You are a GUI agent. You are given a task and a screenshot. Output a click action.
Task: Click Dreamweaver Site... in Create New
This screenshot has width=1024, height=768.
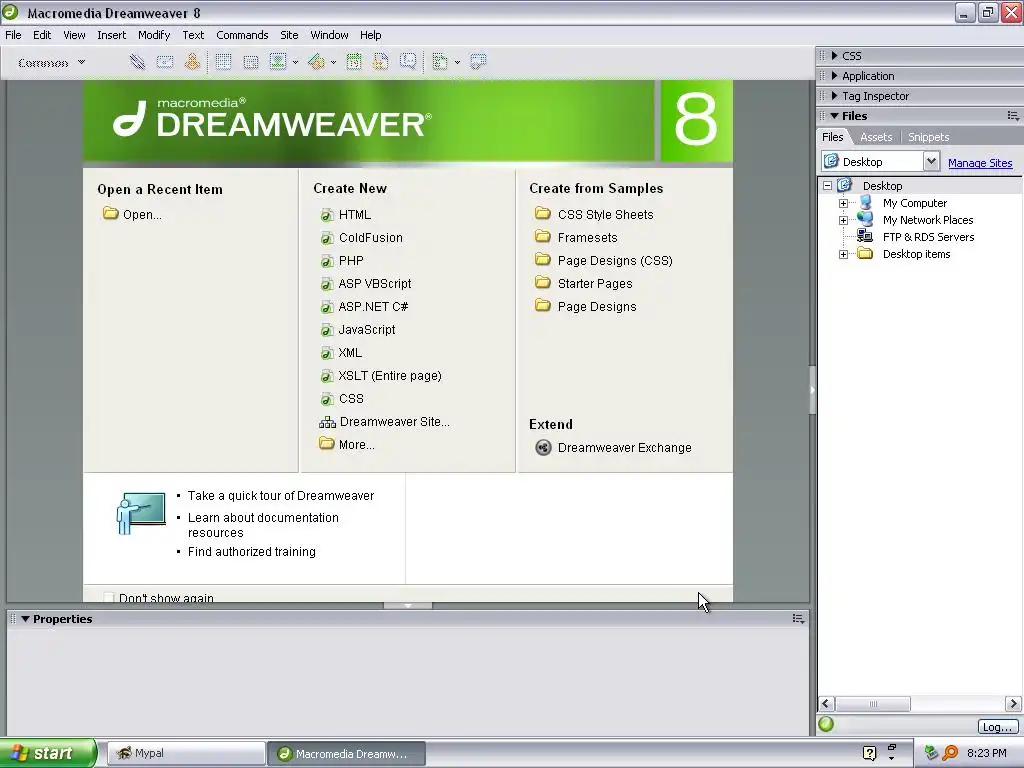384,422
